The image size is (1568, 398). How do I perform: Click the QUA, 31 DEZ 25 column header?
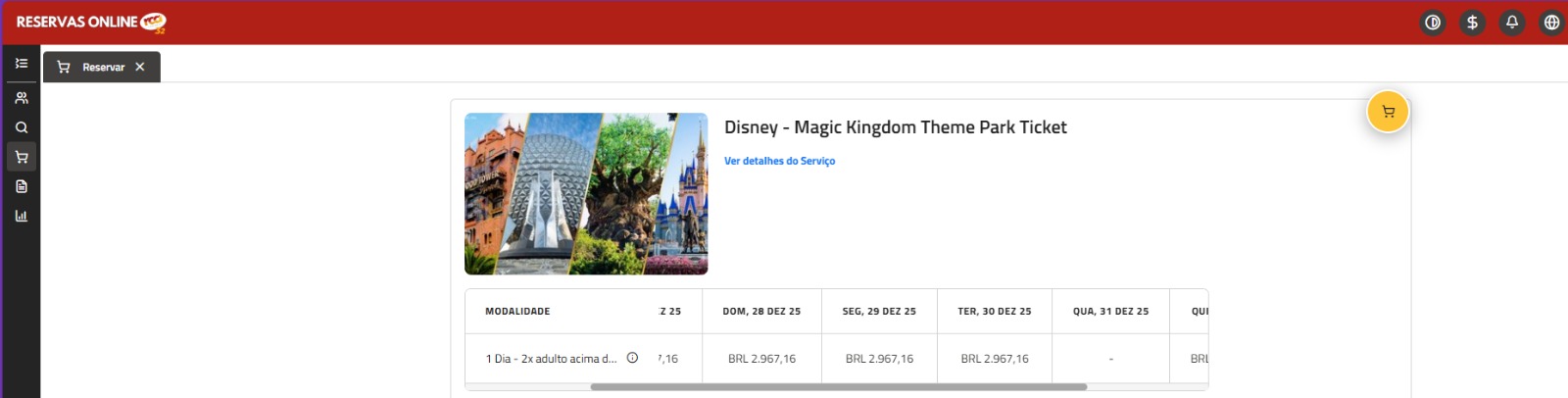tap(1110, 312)
